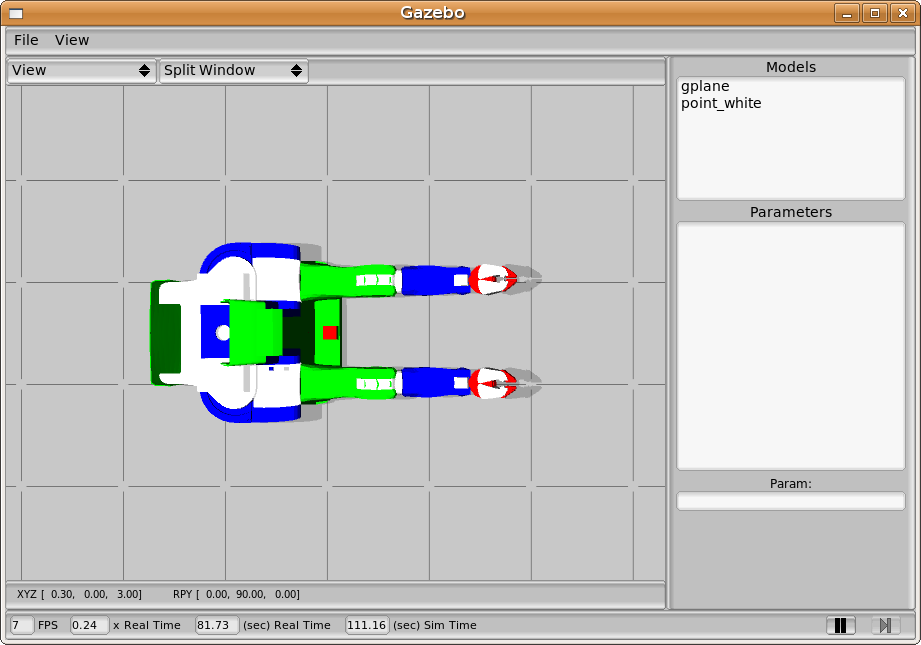Screen dimensions: 921x645
Task: Expand the Split Window dropdown
Action: pyautogui.click(x=233, y=71)
